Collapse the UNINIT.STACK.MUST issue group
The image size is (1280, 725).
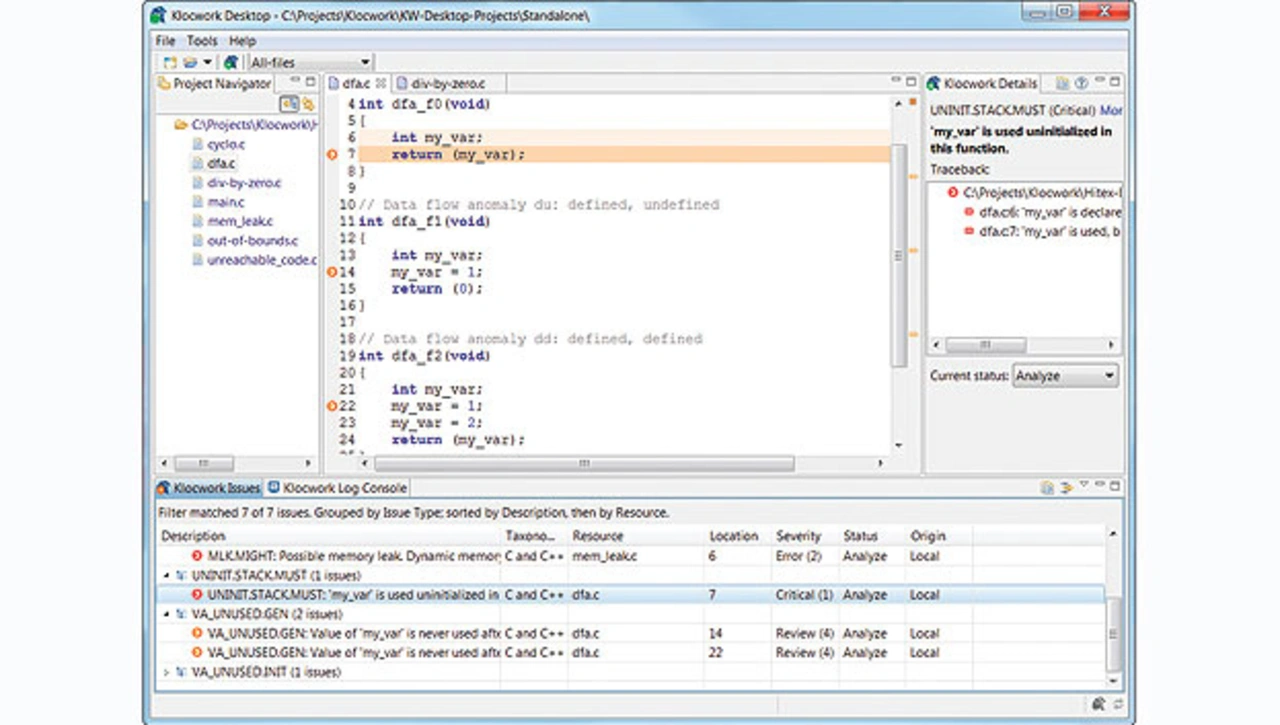point(167,576)
